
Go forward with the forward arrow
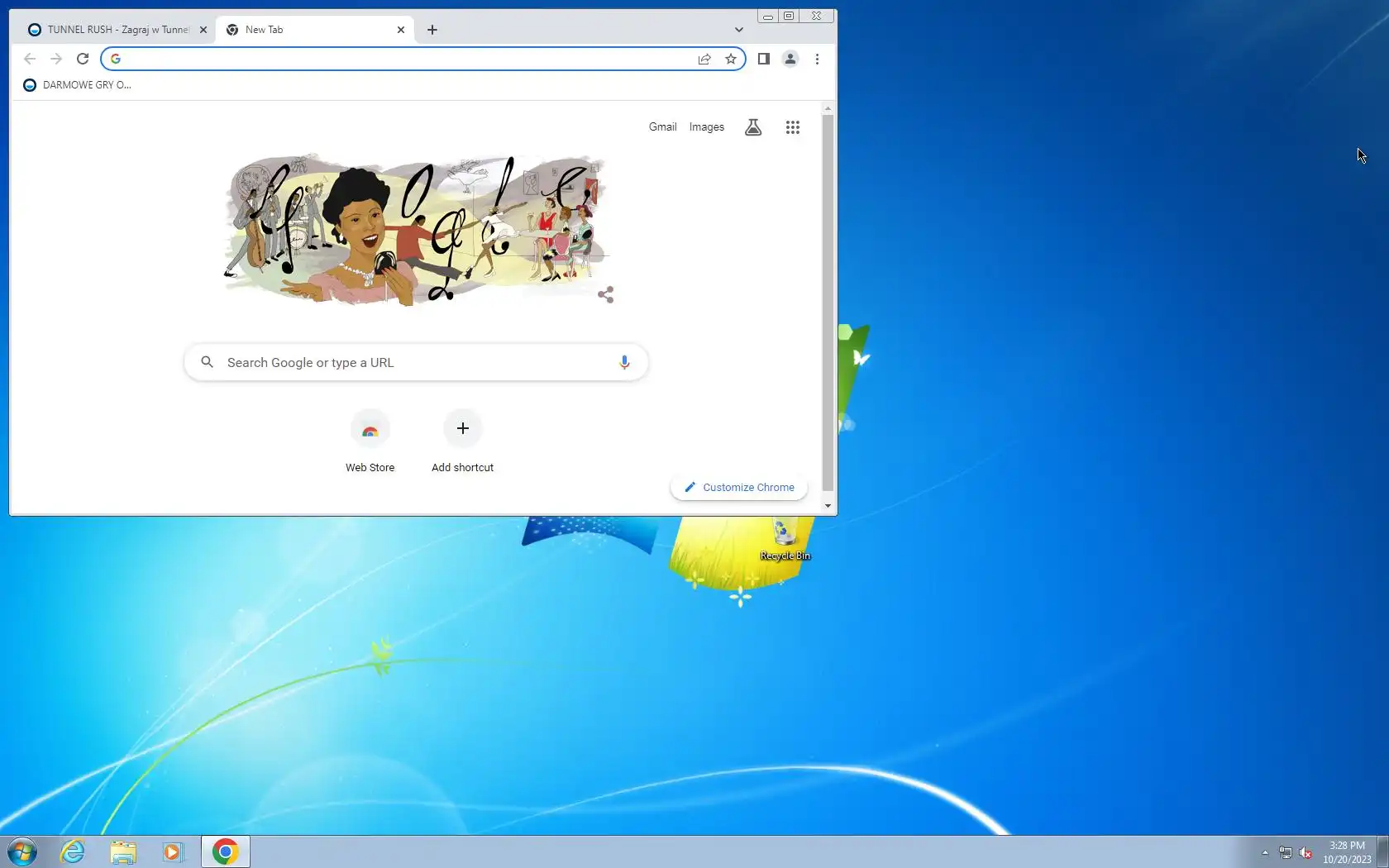pyautogui.click(x=56, y=59)
